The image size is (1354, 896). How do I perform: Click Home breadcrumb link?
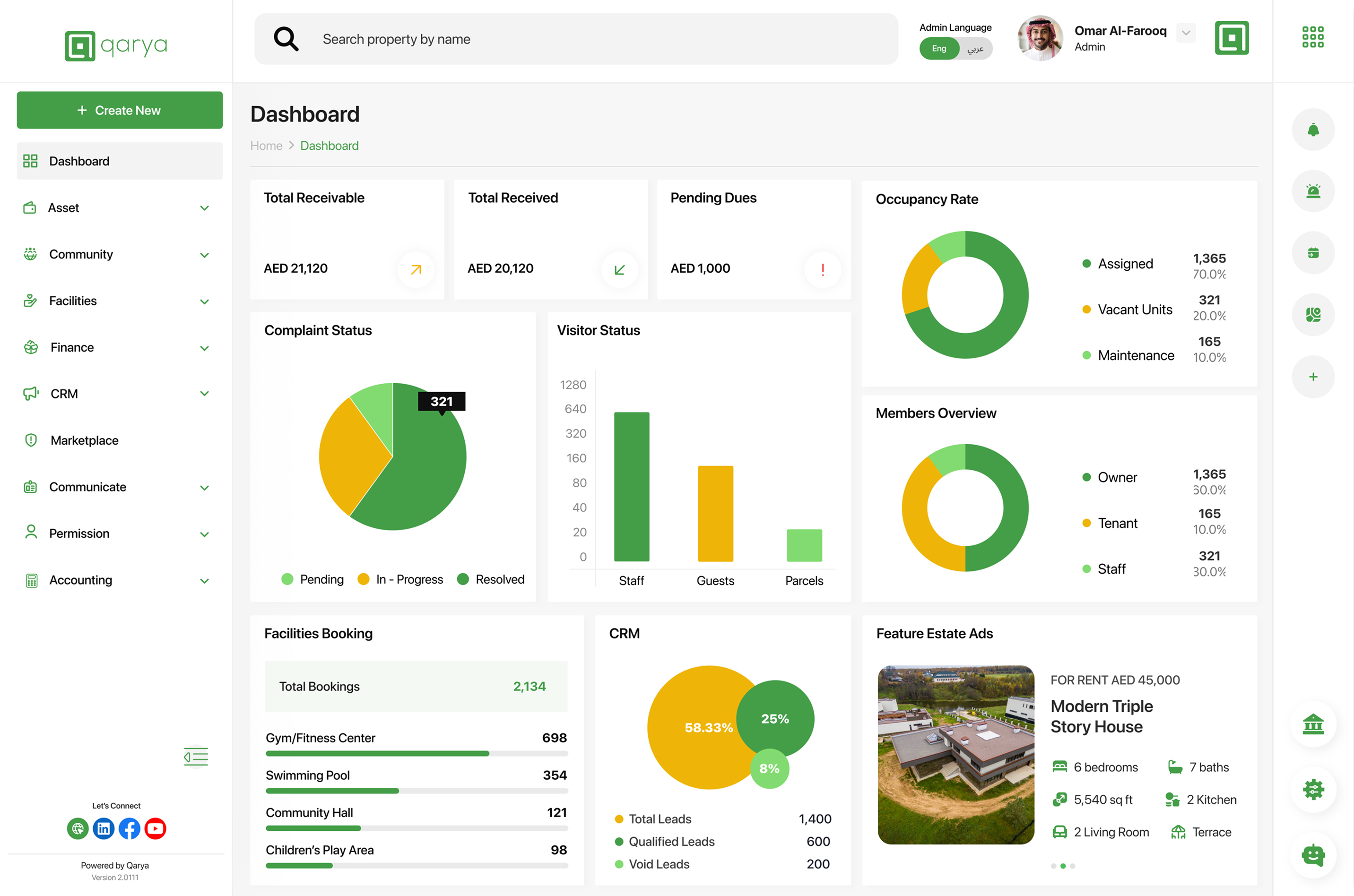pos(266,146)
